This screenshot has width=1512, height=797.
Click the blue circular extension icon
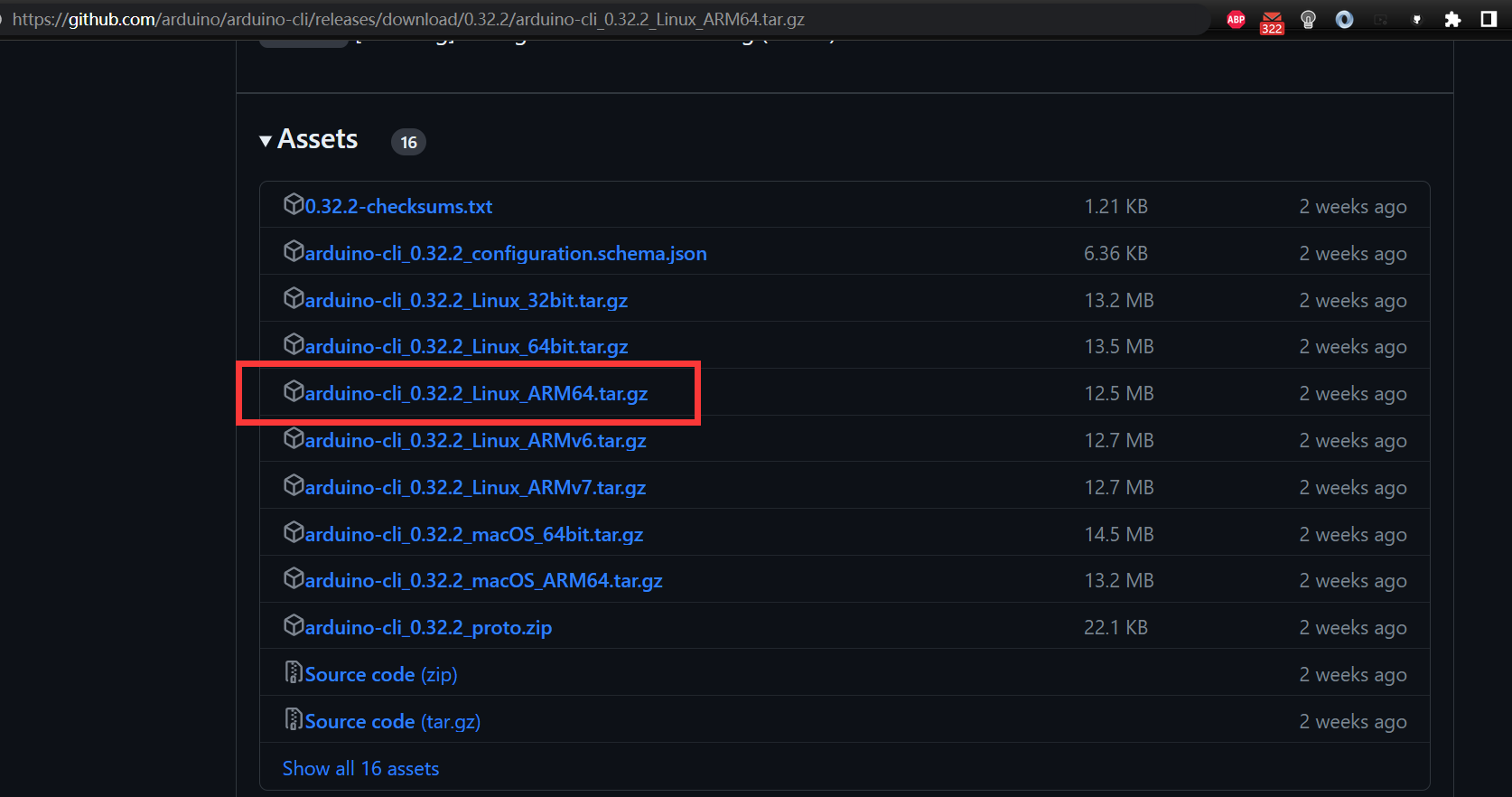click(1344, 19)
